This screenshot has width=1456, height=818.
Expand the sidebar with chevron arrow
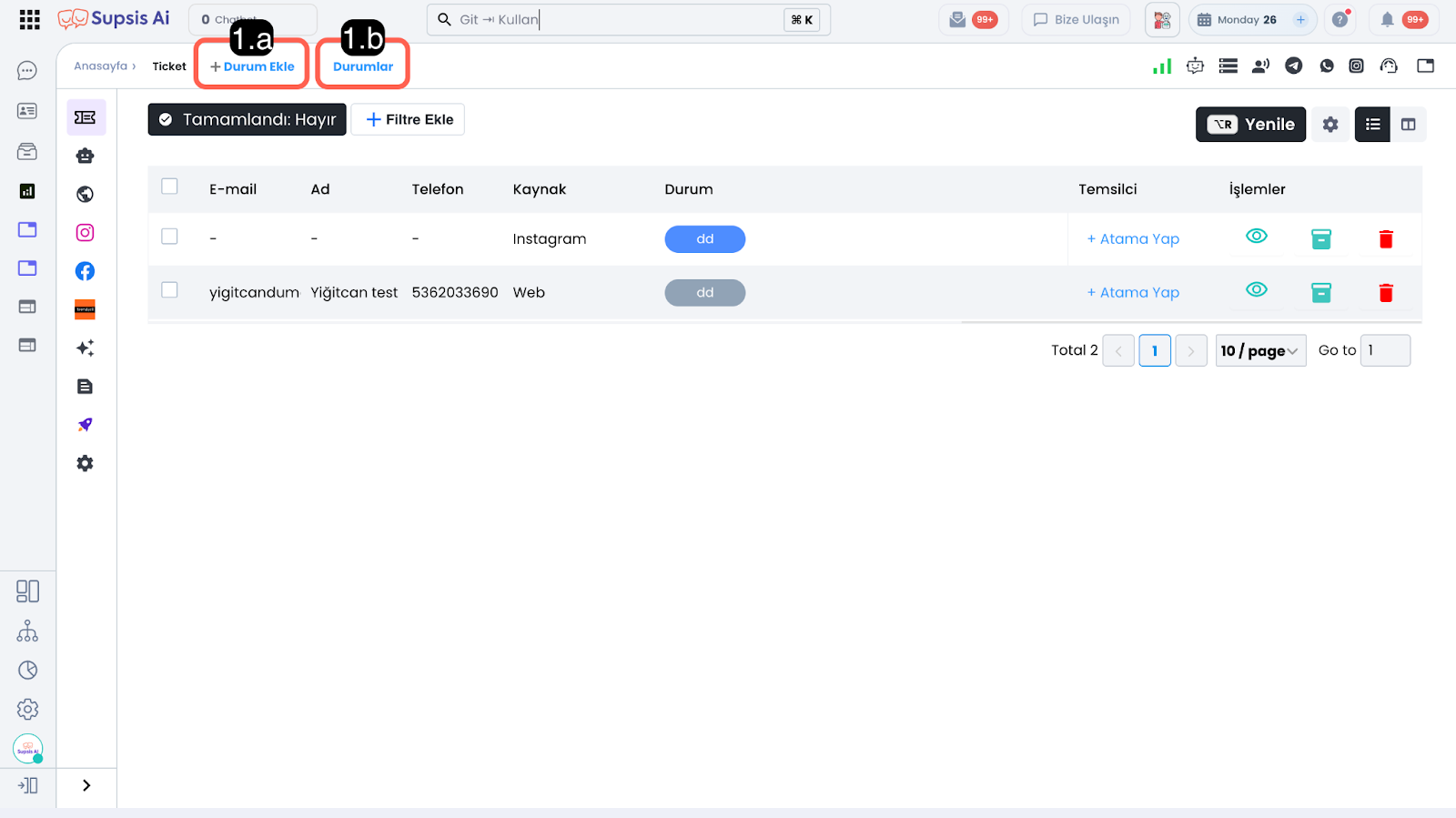tap(86, 785)
